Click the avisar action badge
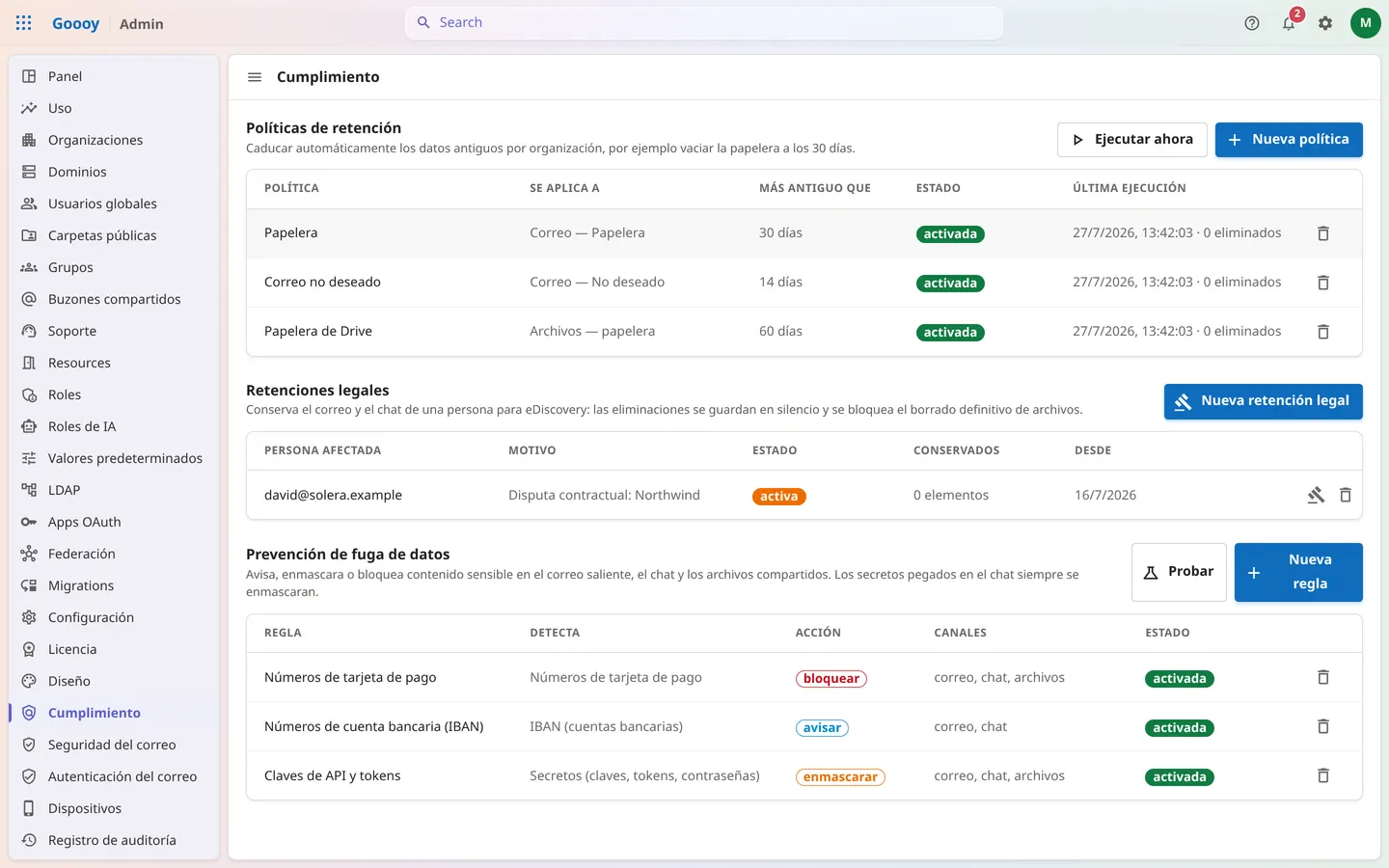Viewport: 1389px width, 868px height. click(822, 728)
